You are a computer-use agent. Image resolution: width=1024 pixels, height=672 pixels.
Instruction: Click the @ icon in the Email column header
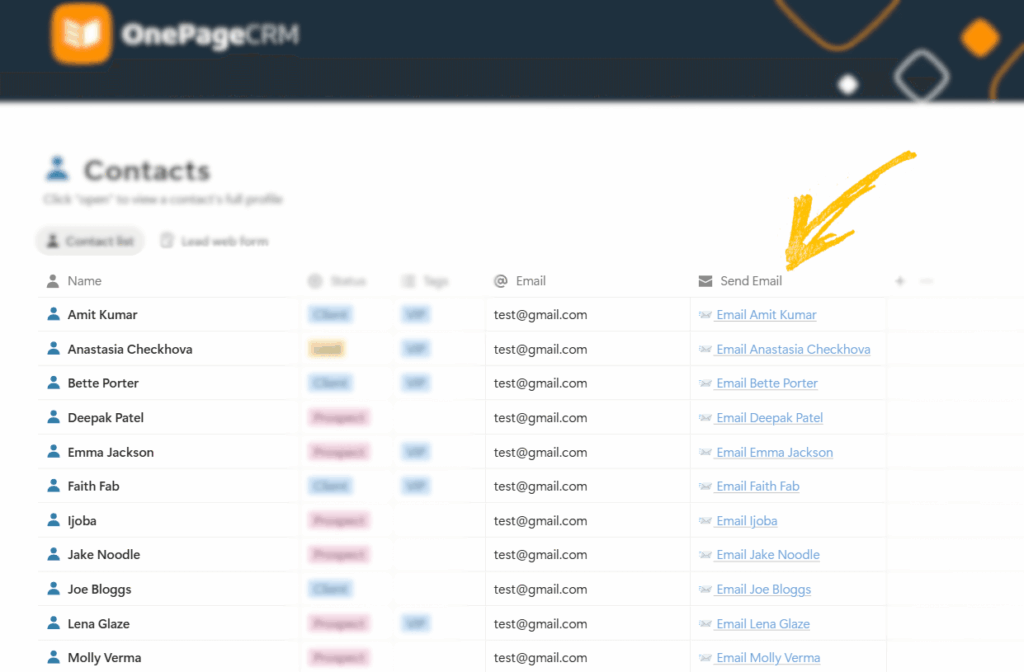(500, 281)
